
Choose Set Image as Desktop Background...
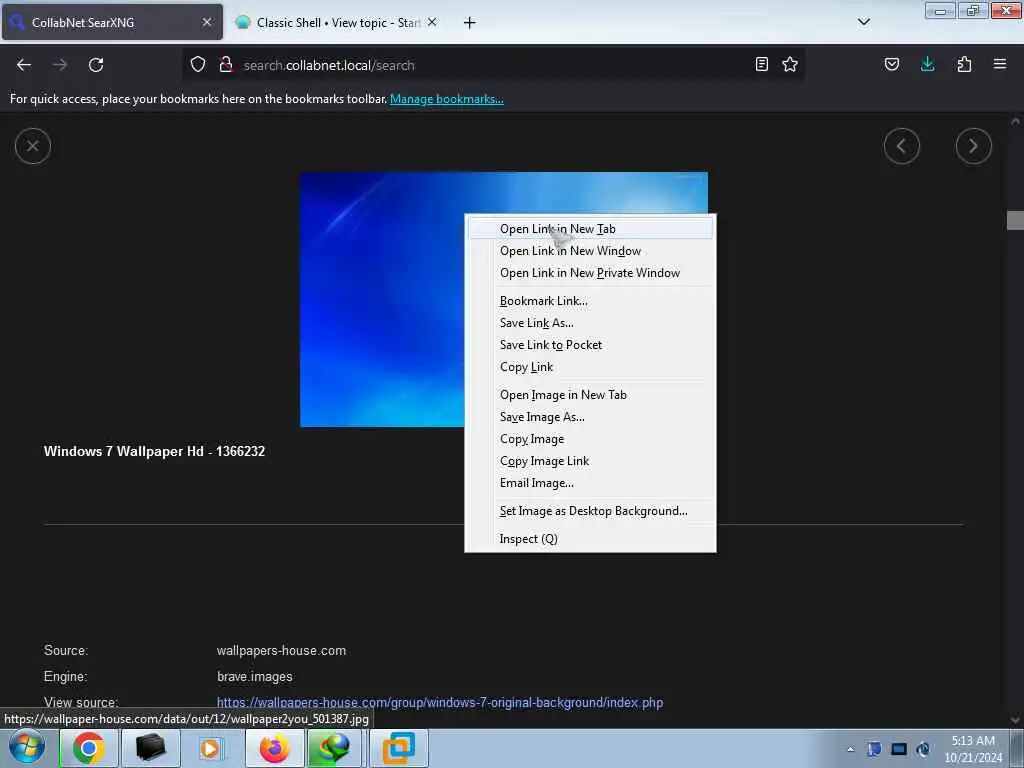click(x=590, y=511)
